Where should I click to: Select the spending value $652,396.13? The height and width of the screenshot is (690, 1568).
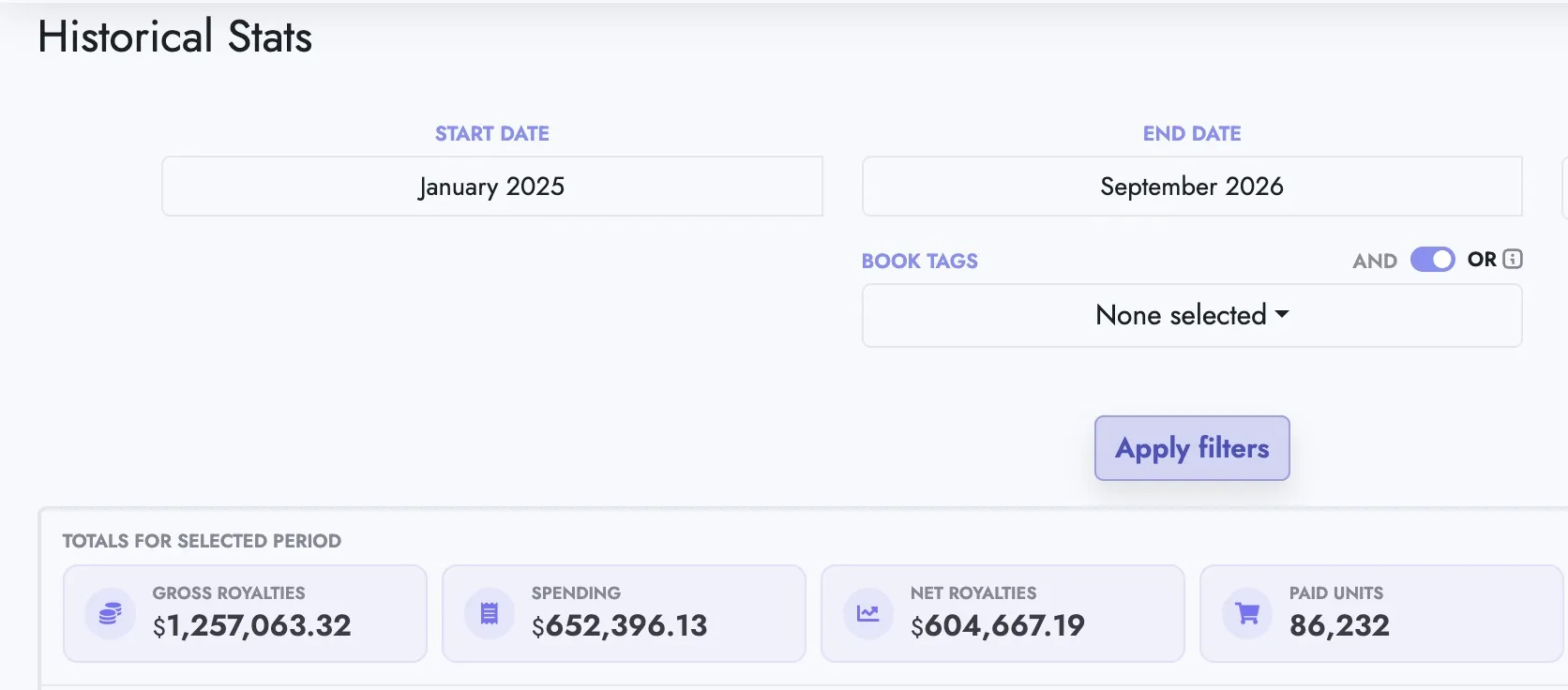click(620, 625)
